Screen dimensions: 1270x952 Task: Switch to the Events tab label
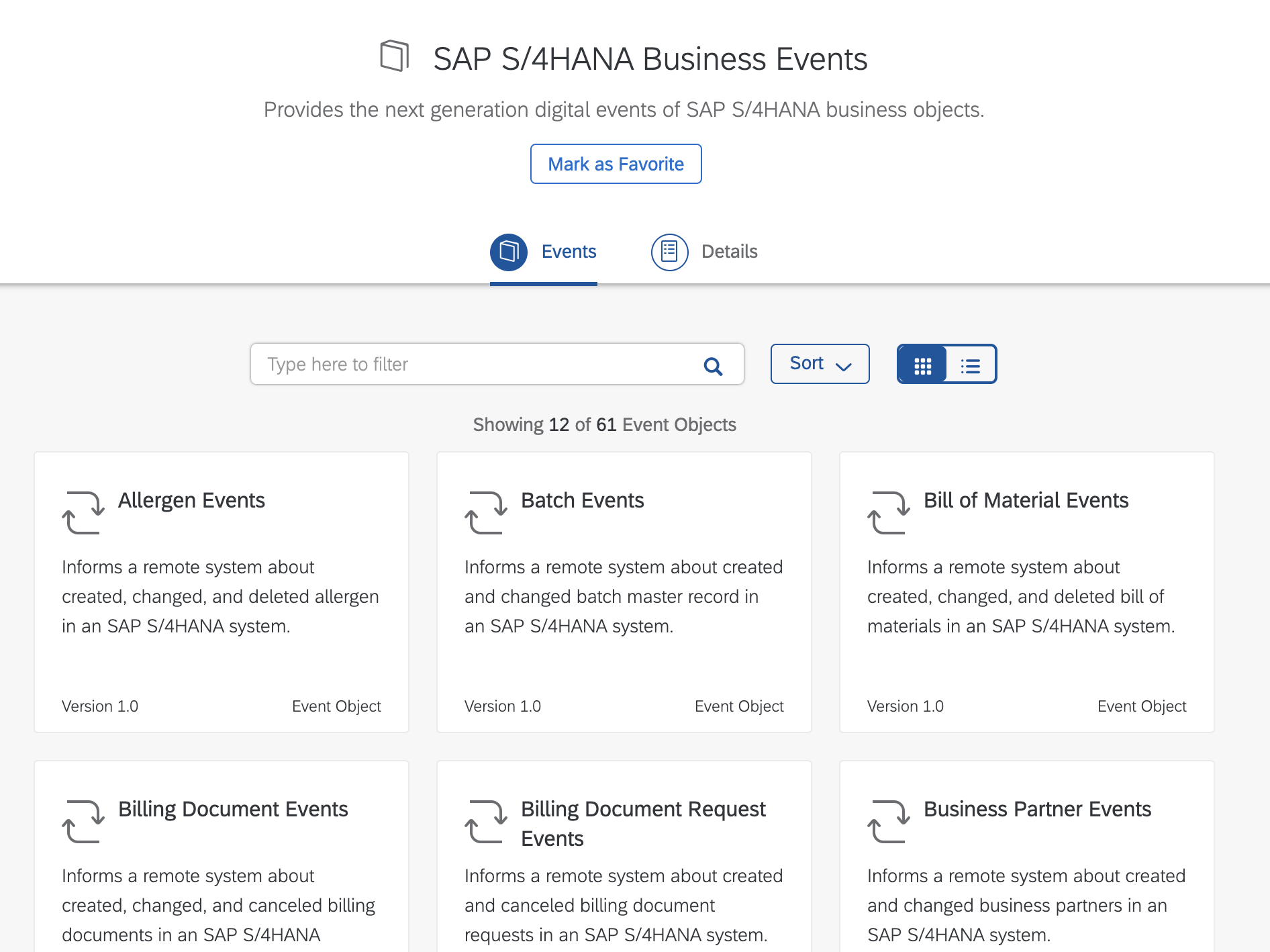(569, 252)
